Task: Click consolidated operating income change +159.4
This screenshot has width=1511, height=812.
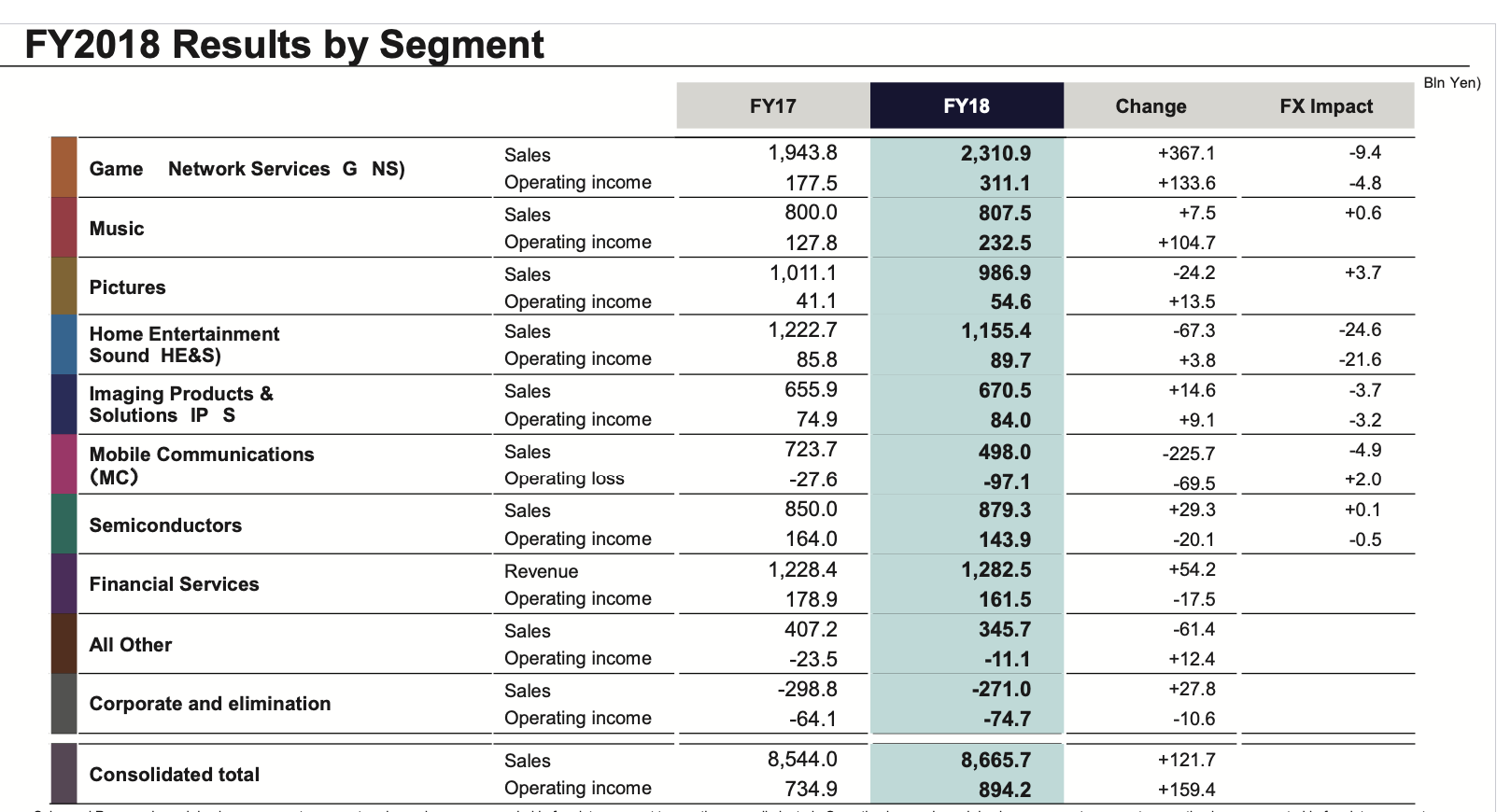Action: pos(1187,790)
